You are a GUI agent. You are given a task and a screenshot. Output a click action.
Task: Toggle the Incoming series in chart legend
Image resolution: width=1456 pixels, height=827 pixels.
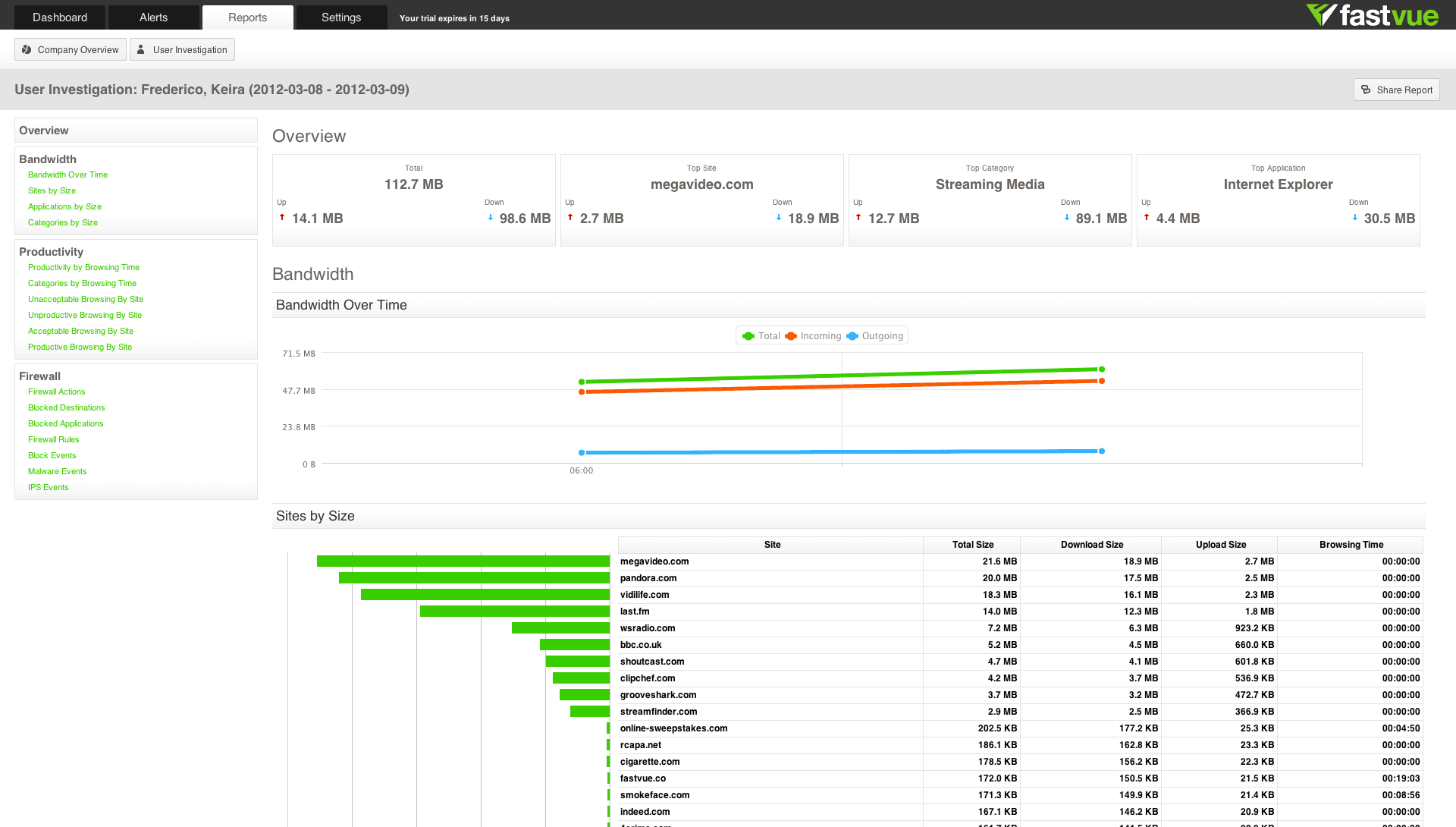tap(813, 336)
